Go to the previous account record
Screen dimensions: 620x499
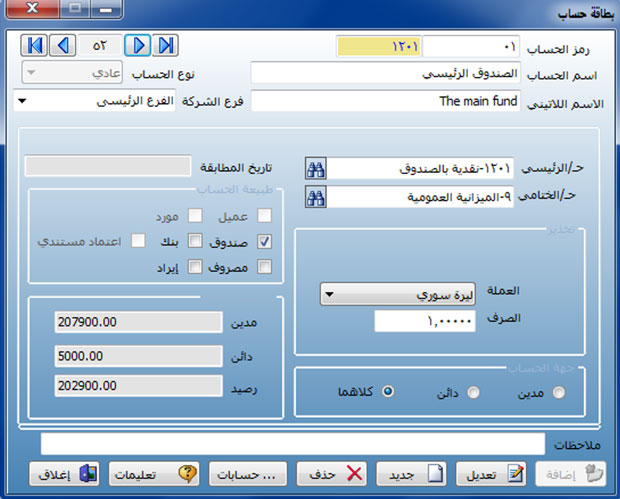[x=63, y=46]
